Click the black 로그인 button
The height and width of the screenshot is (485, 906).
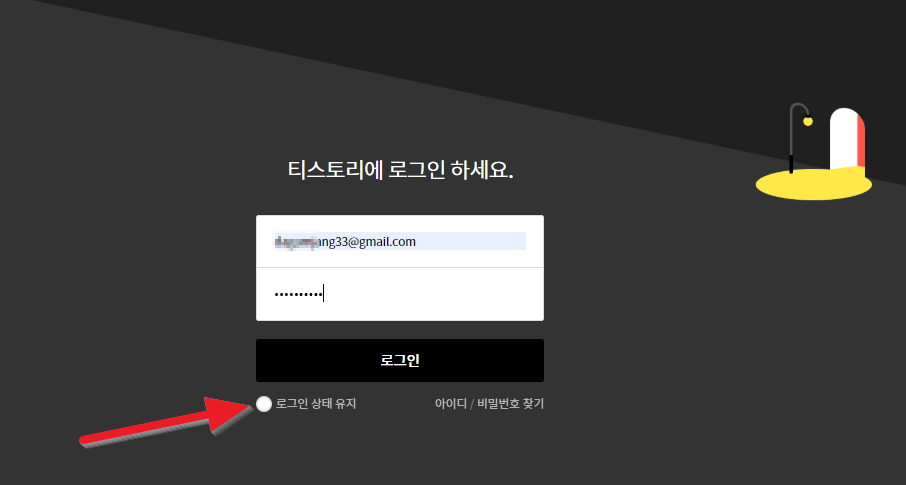tap(400, 360)
